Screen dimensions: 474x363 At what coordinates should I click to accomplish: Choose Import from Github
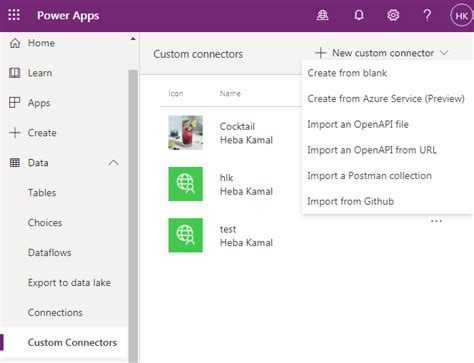[350, 201]
